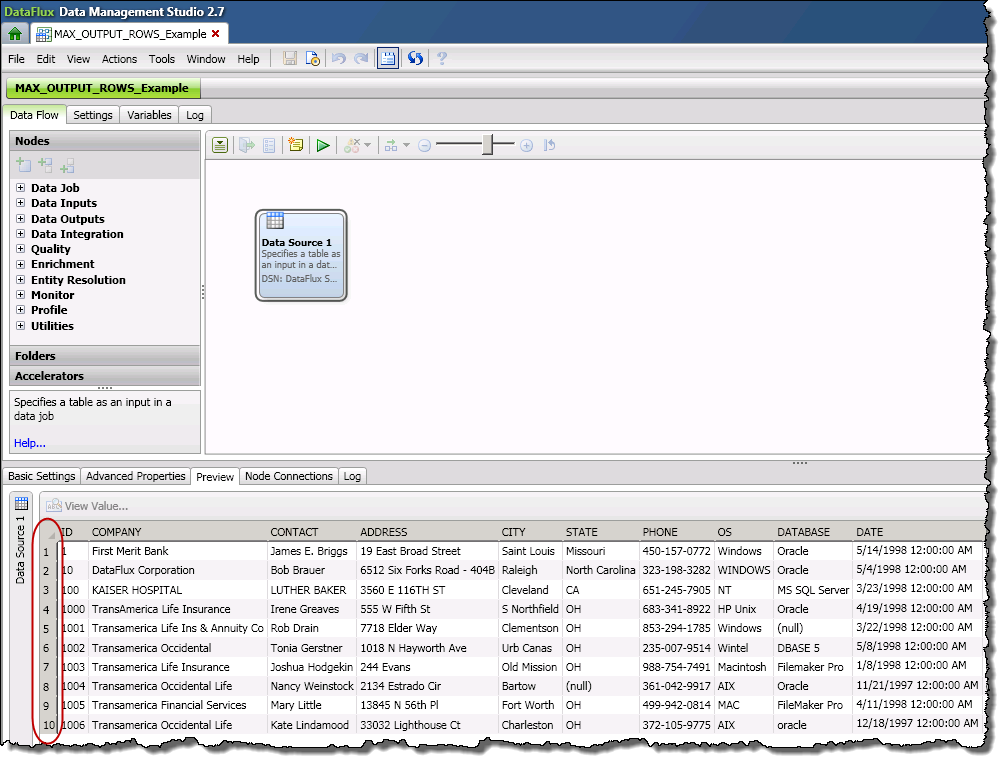Expand the Data Inputs node category
This screenshot has width=1006, height=763.
(x=20, y=203)
